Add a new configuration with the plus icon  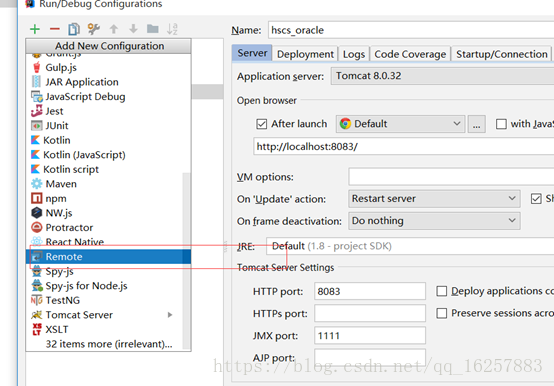(x=35, y=29)
